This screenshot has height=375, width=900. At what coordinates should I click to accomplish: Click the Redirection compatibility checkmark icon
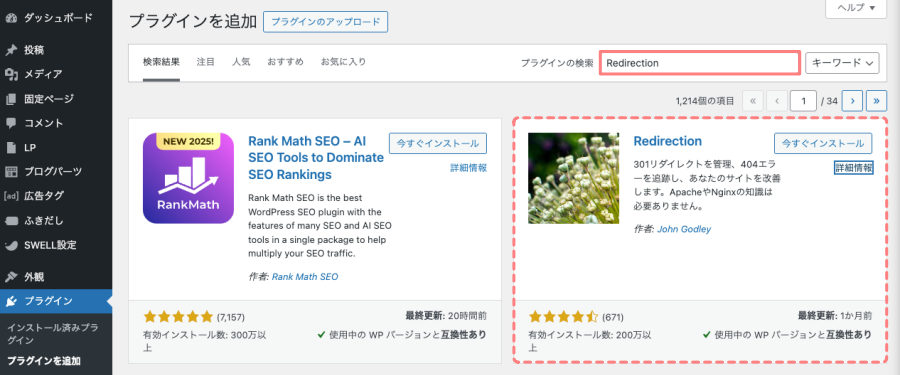coord(706,334)
